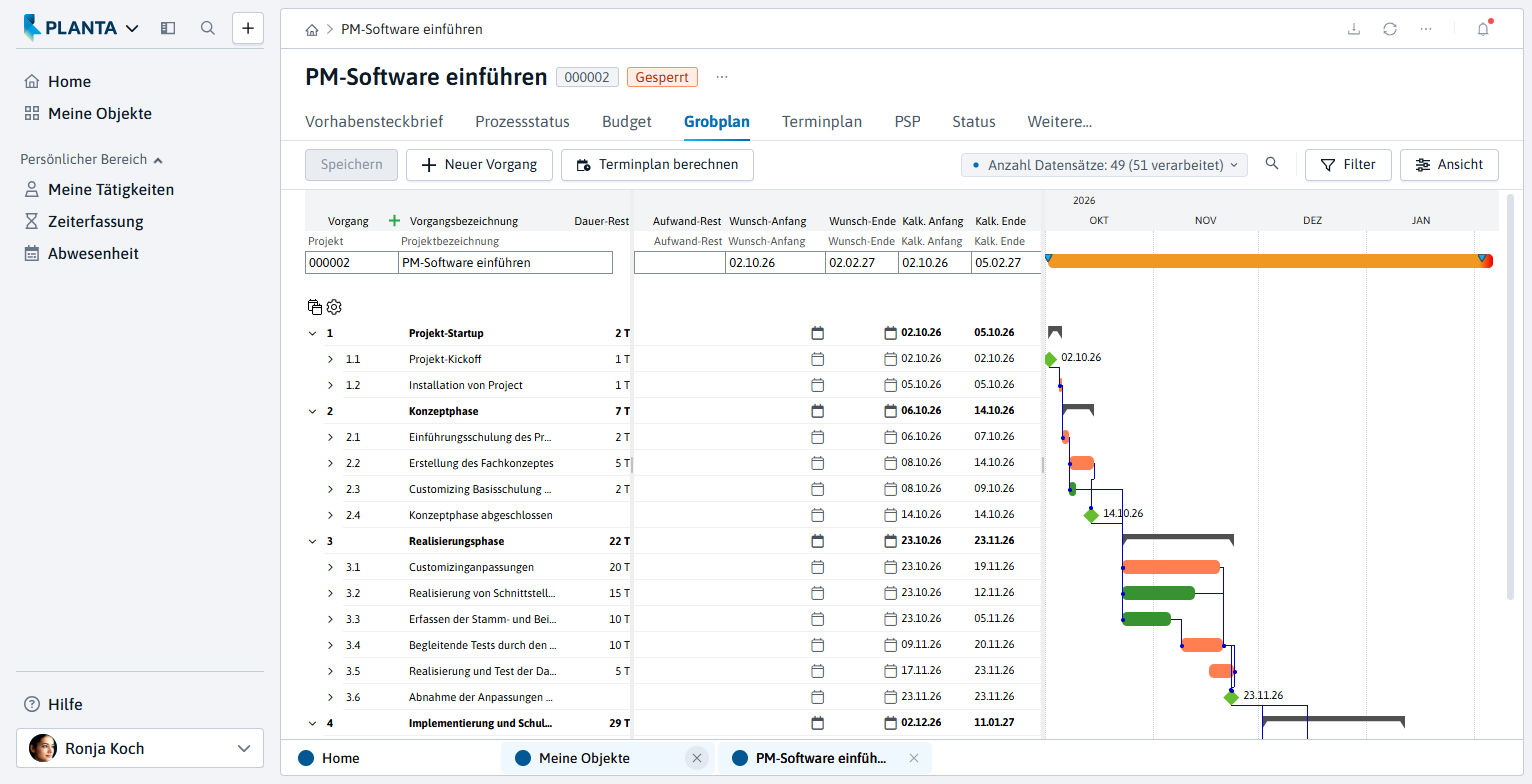Switch to the Terminplan tab

click(822, 122)
